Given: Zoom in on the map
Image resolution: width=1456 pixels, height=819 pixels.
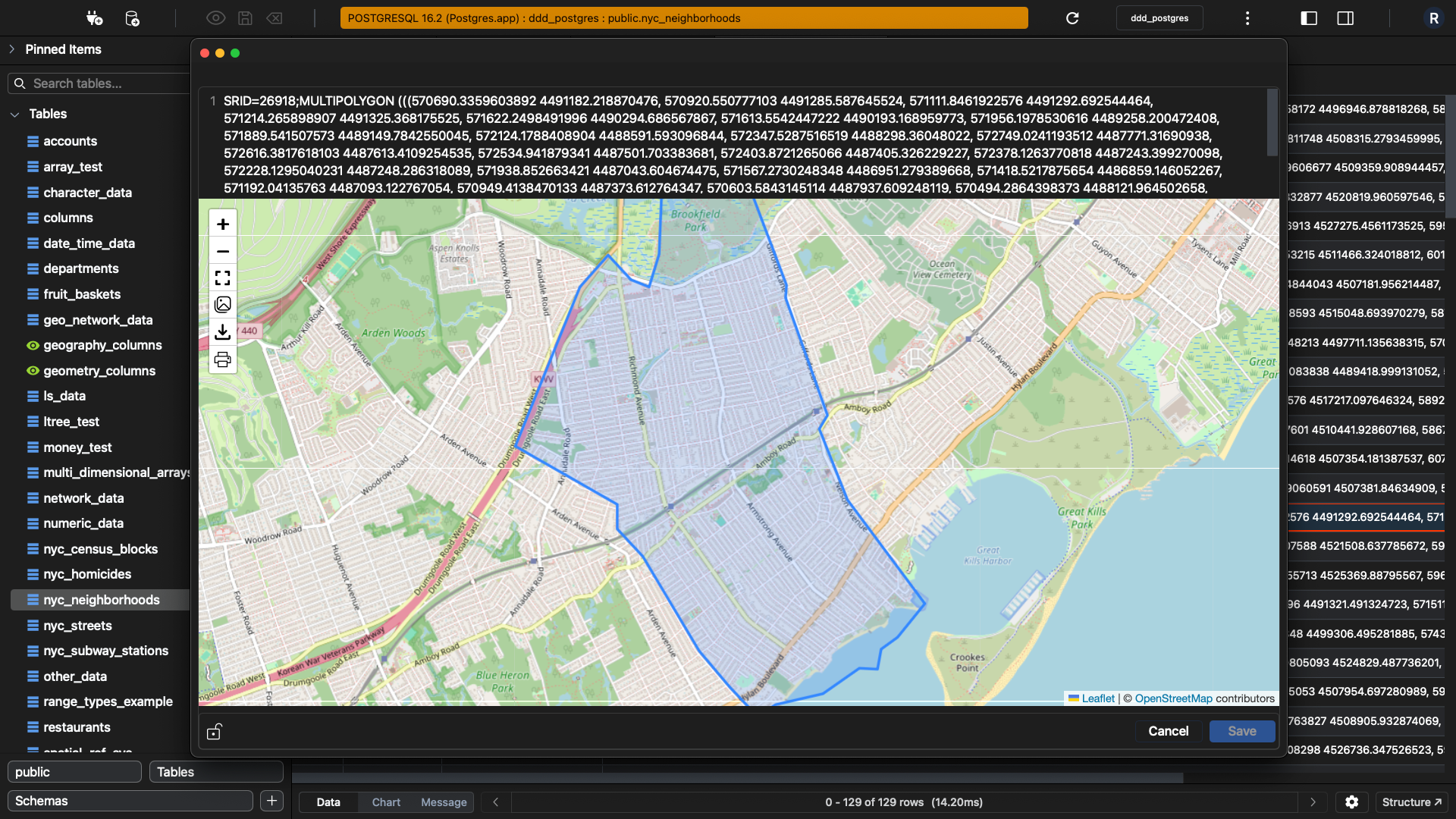Looking at the screenshot, I should [223, 224].
